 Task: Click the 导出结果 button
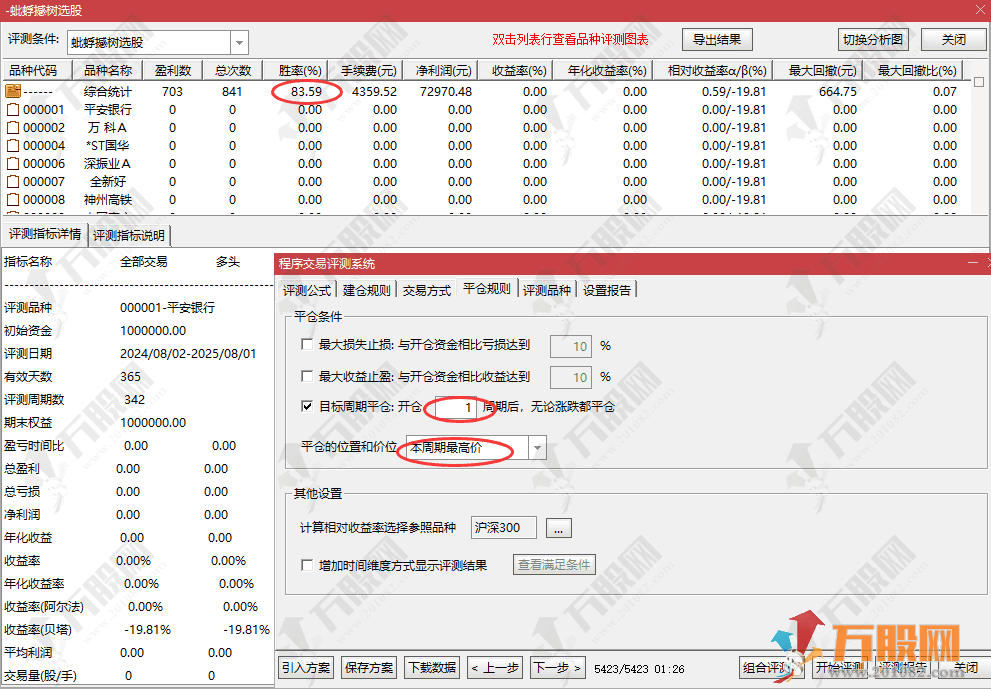tap(717, 40)
